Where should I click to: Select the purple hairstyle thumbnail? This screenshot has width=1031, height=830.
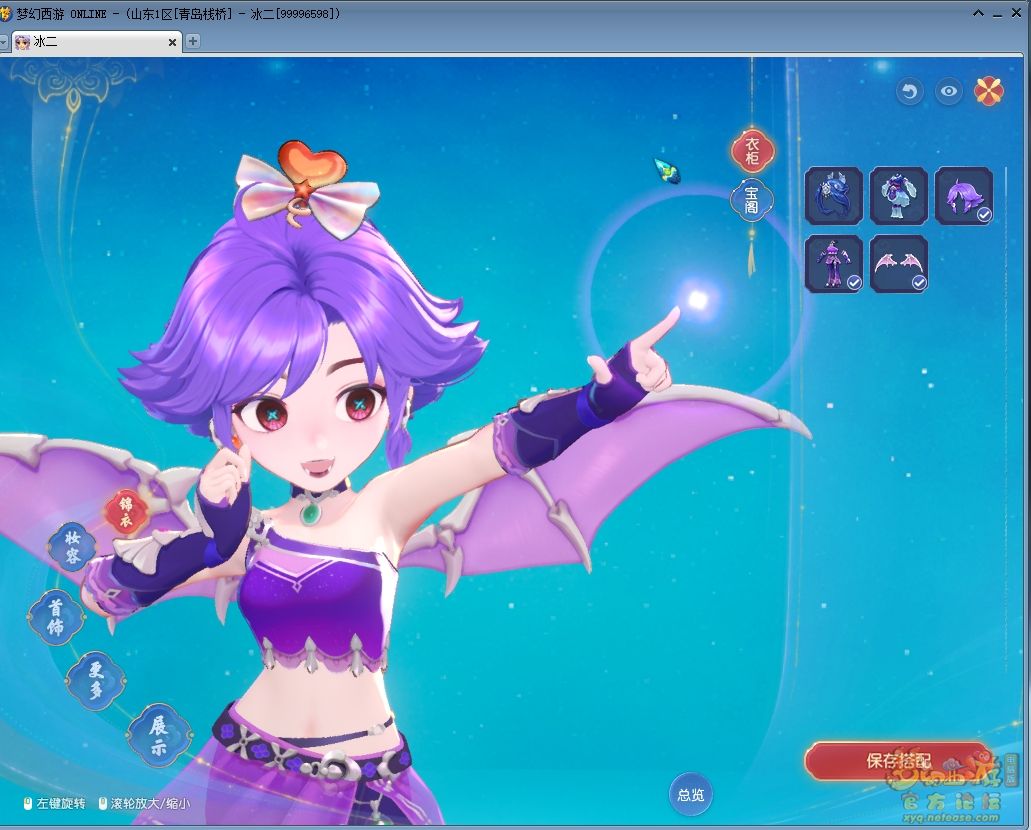tap(964, 195)
